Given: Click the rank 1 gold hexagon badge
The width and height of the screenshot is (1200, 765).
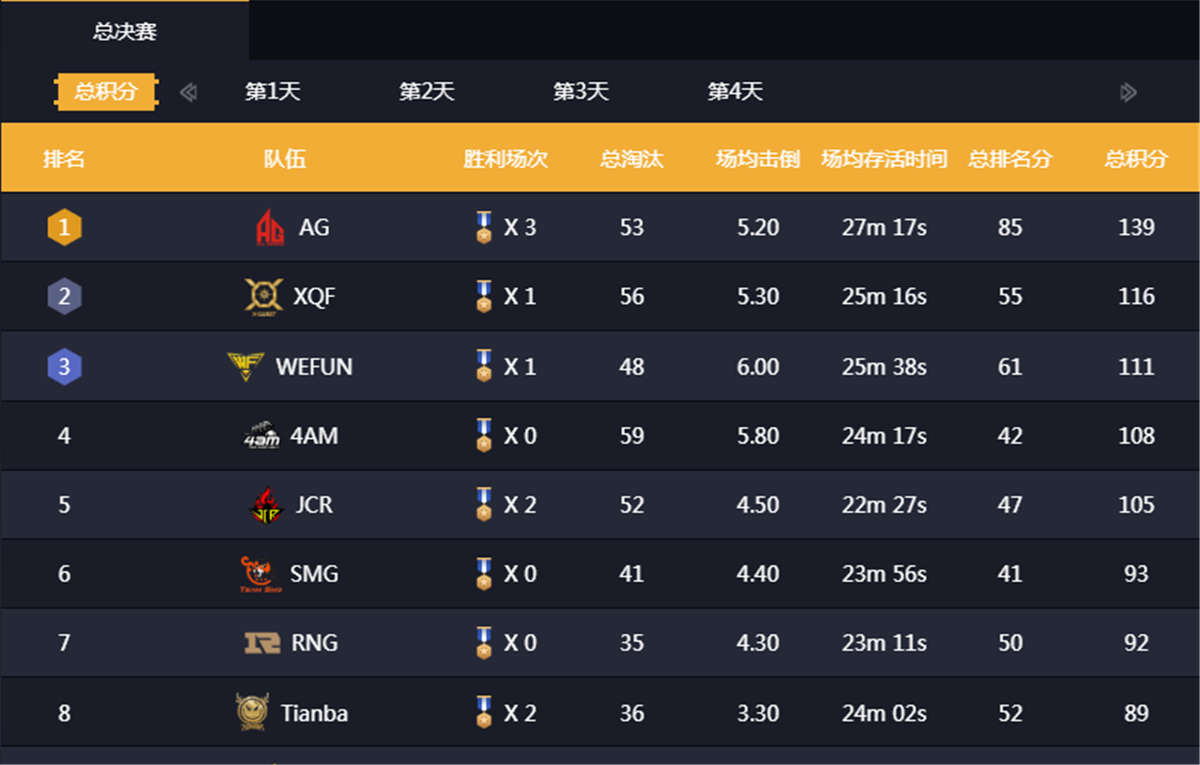Looking at the screenshot, I should coord(64,227).
